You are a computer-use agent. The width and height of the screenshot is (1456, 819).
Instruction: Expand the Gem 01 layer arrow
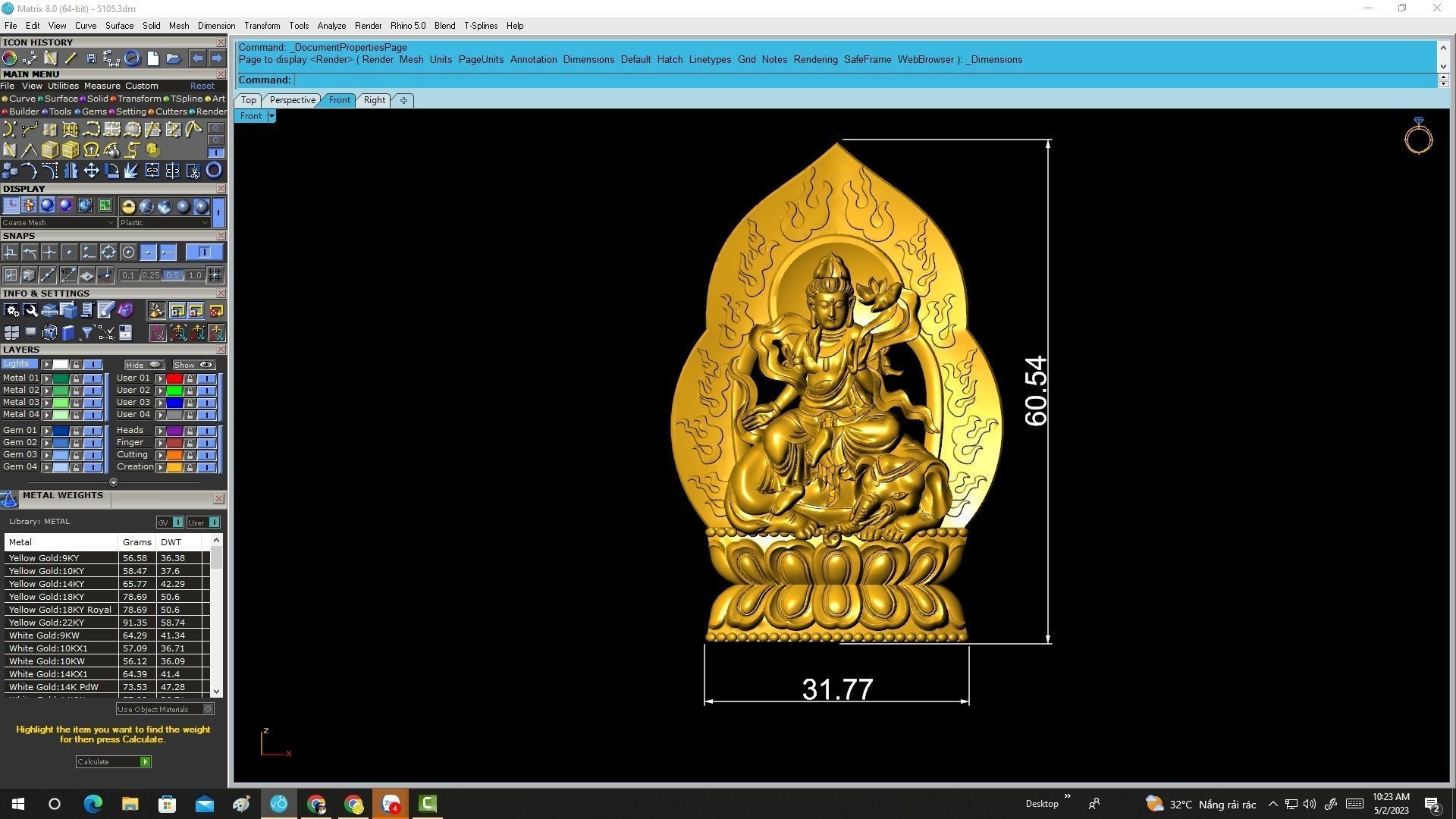point(46,431)
